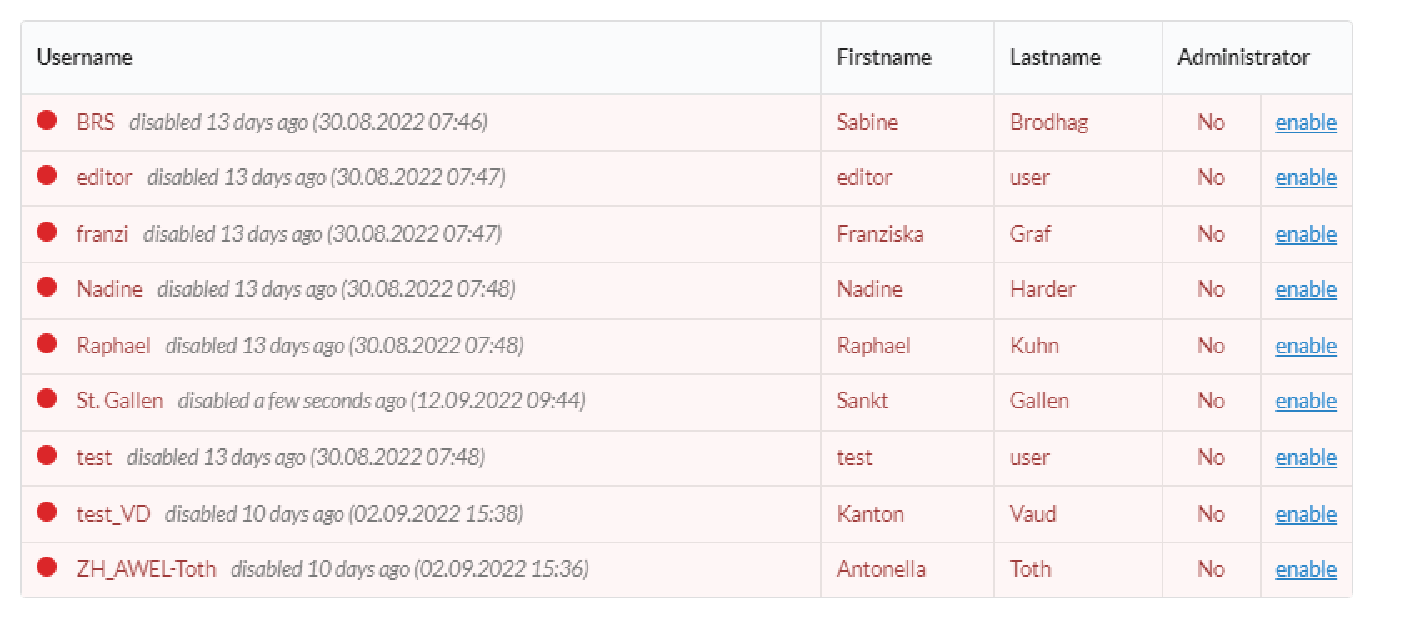Click the red dot on Raphael's row
1404x637 pixels.
coord(46,344)
